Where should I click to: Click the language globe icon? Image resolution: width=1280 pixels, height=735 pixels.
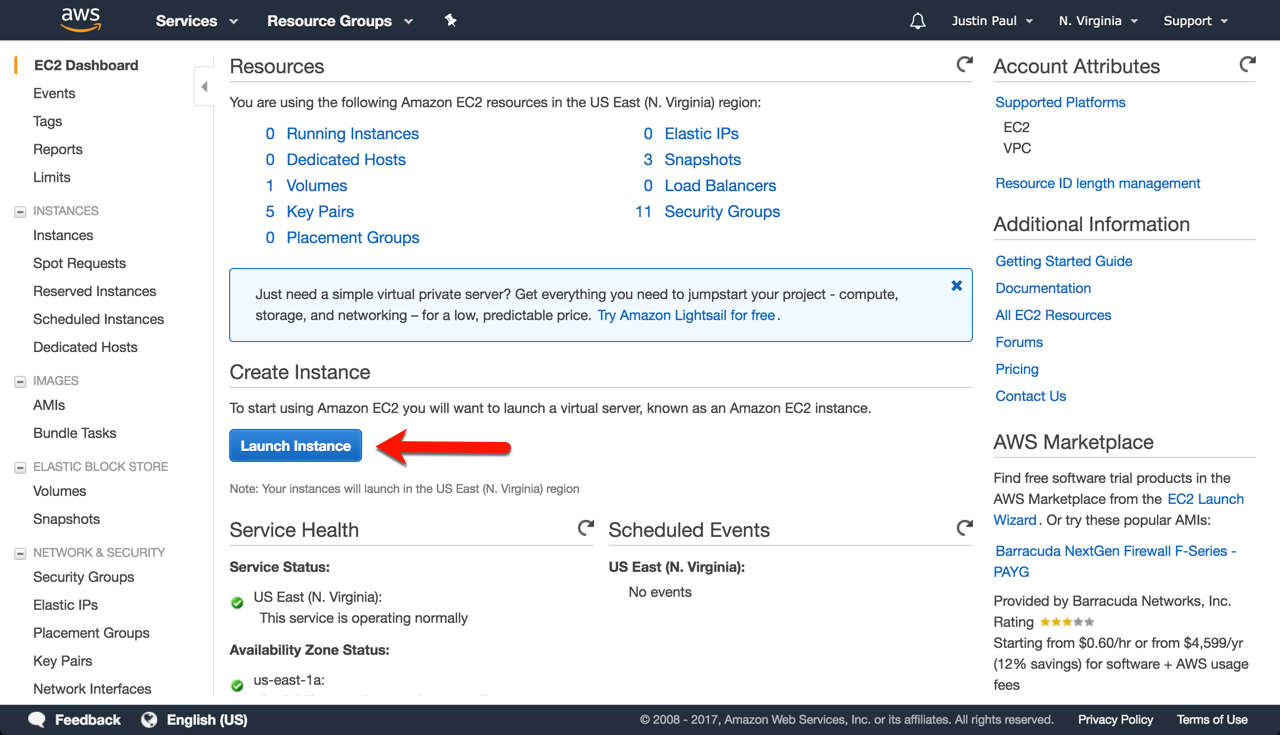(x=150, y=720)
